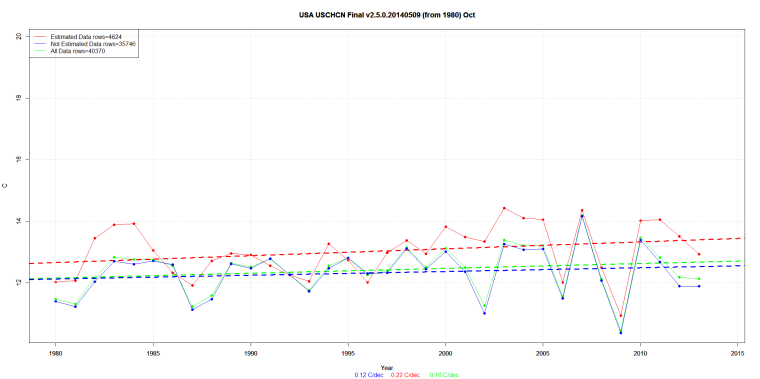Click the red data point at 2000

click(x=445, y=227)
